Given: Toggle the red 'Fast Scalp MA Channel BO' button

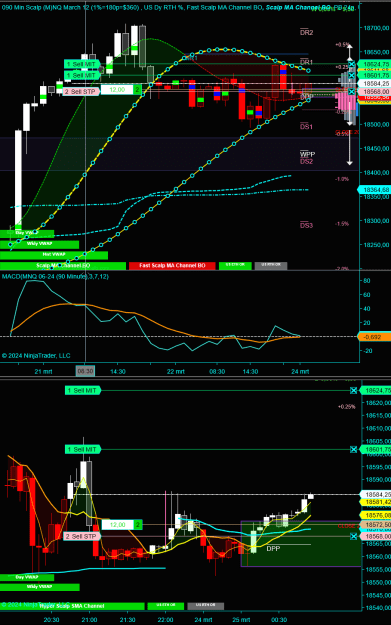Looking at the screenshot, I should point(172,265).
